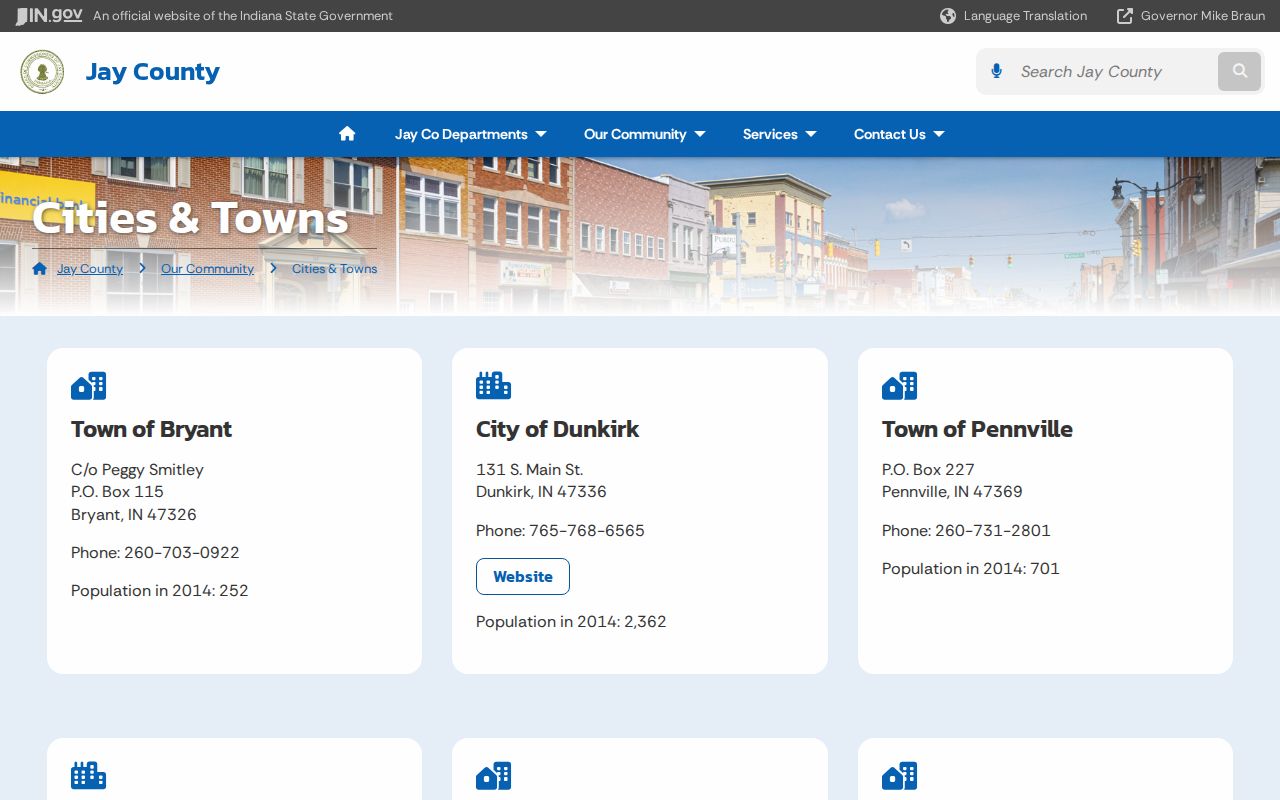This screenshot has width=1280, height=800.
Task: Click the City of Dunkirk heading
Action: pos(557,429)
